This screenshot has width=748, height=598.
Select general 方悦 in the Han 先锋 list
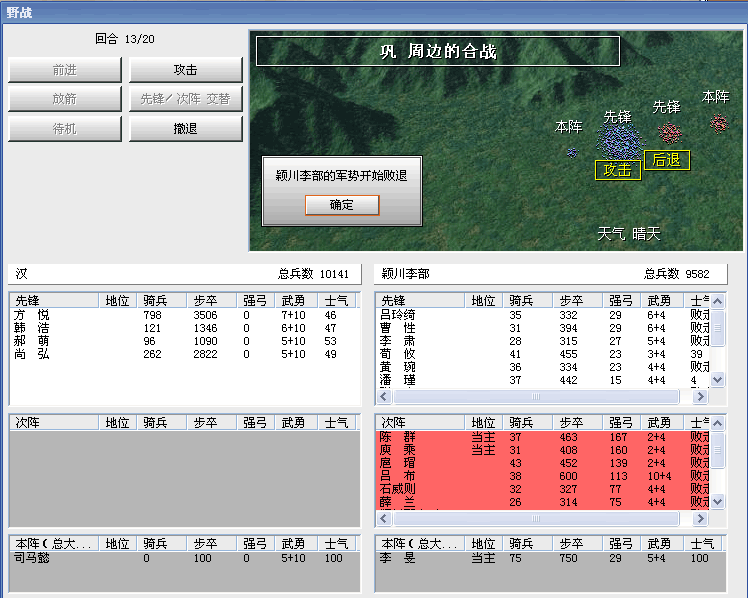coord(32,315)
